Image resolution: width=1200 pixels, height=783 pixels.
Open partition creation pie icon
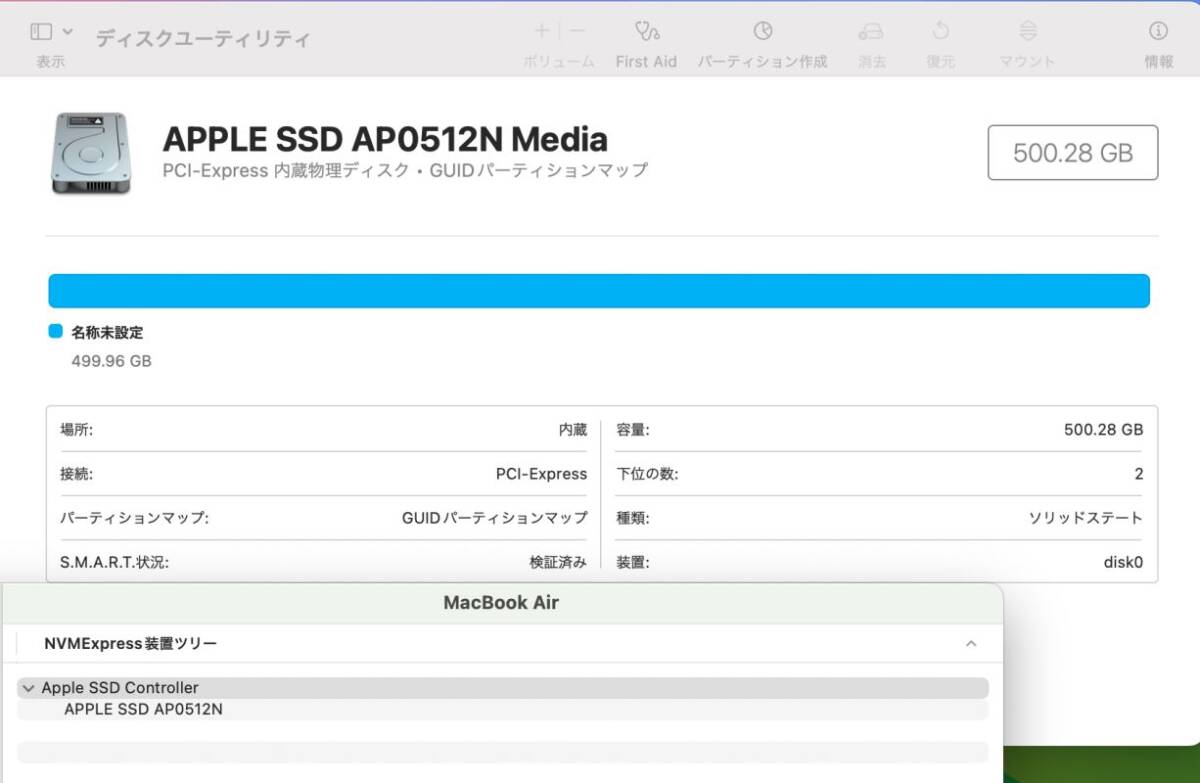click(762, 31)
